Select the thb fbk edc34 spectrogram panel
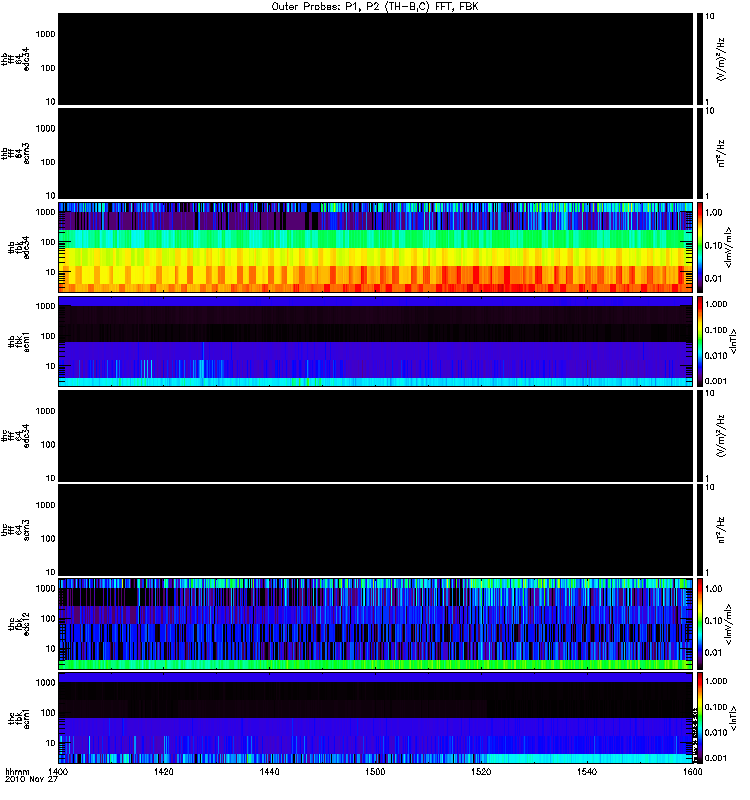 click(376, 247)
